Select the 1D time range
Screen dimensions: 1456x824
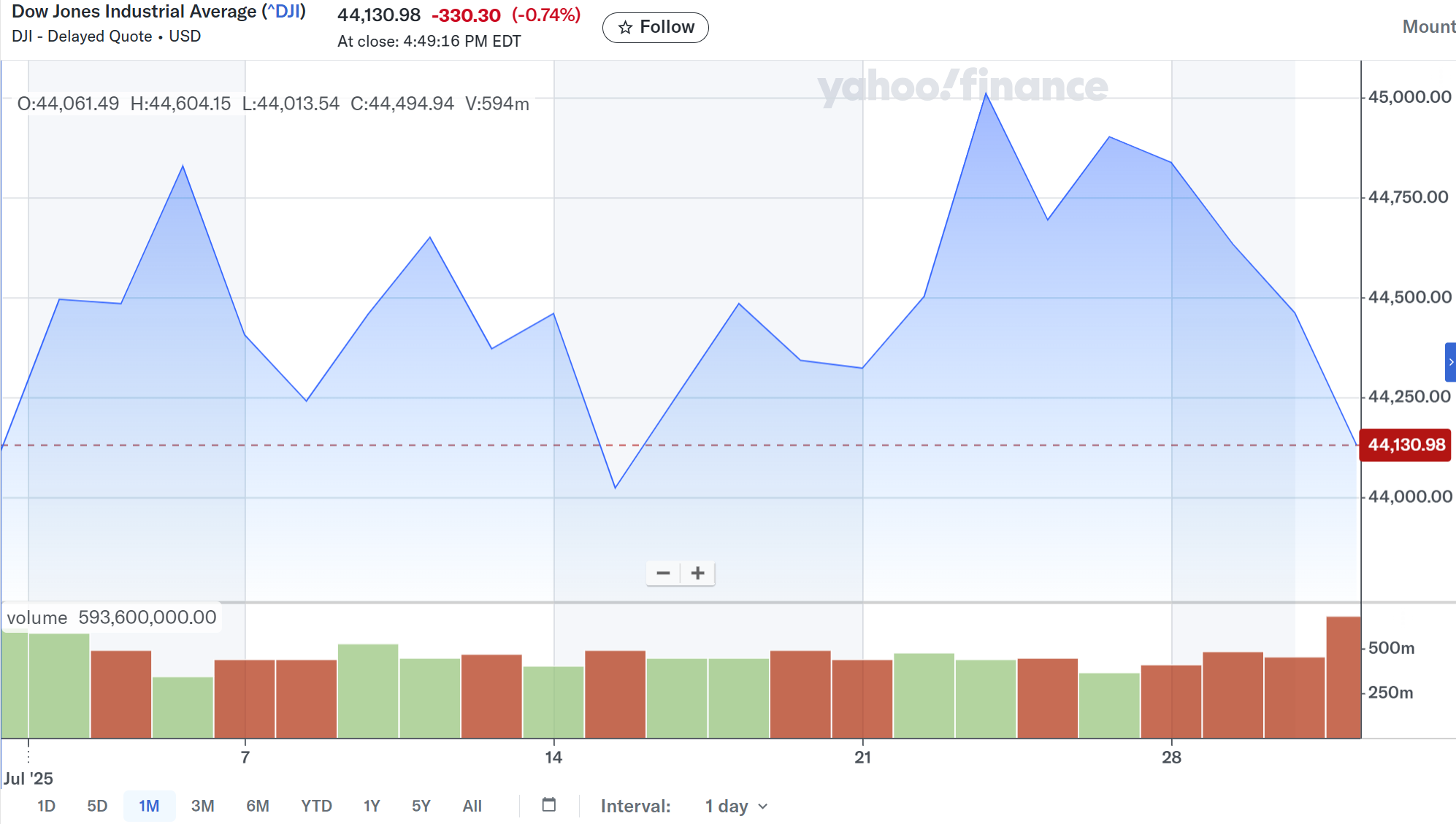coord(46,806)
